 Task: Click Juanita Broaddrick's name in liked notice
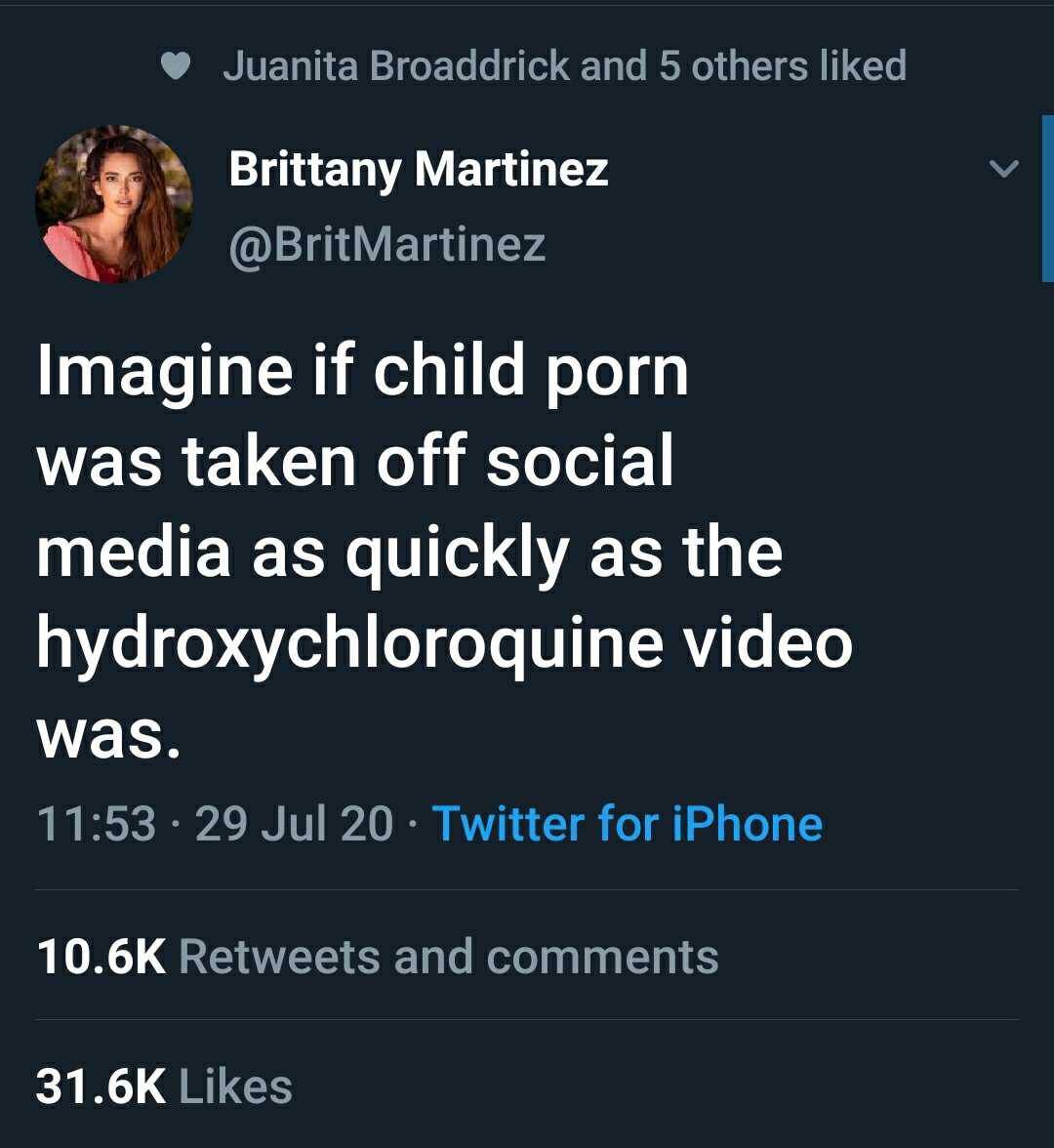tap(395, 65)
